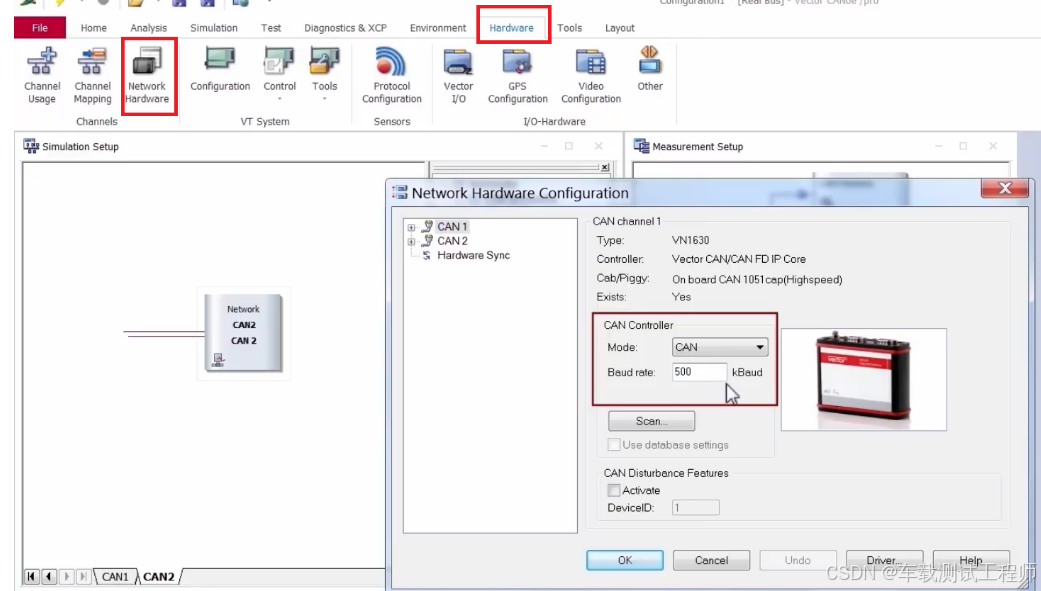Maximize the Simulation Setup window
The width and height of the screenshot is (1041, 591).
tap(569, 146)
